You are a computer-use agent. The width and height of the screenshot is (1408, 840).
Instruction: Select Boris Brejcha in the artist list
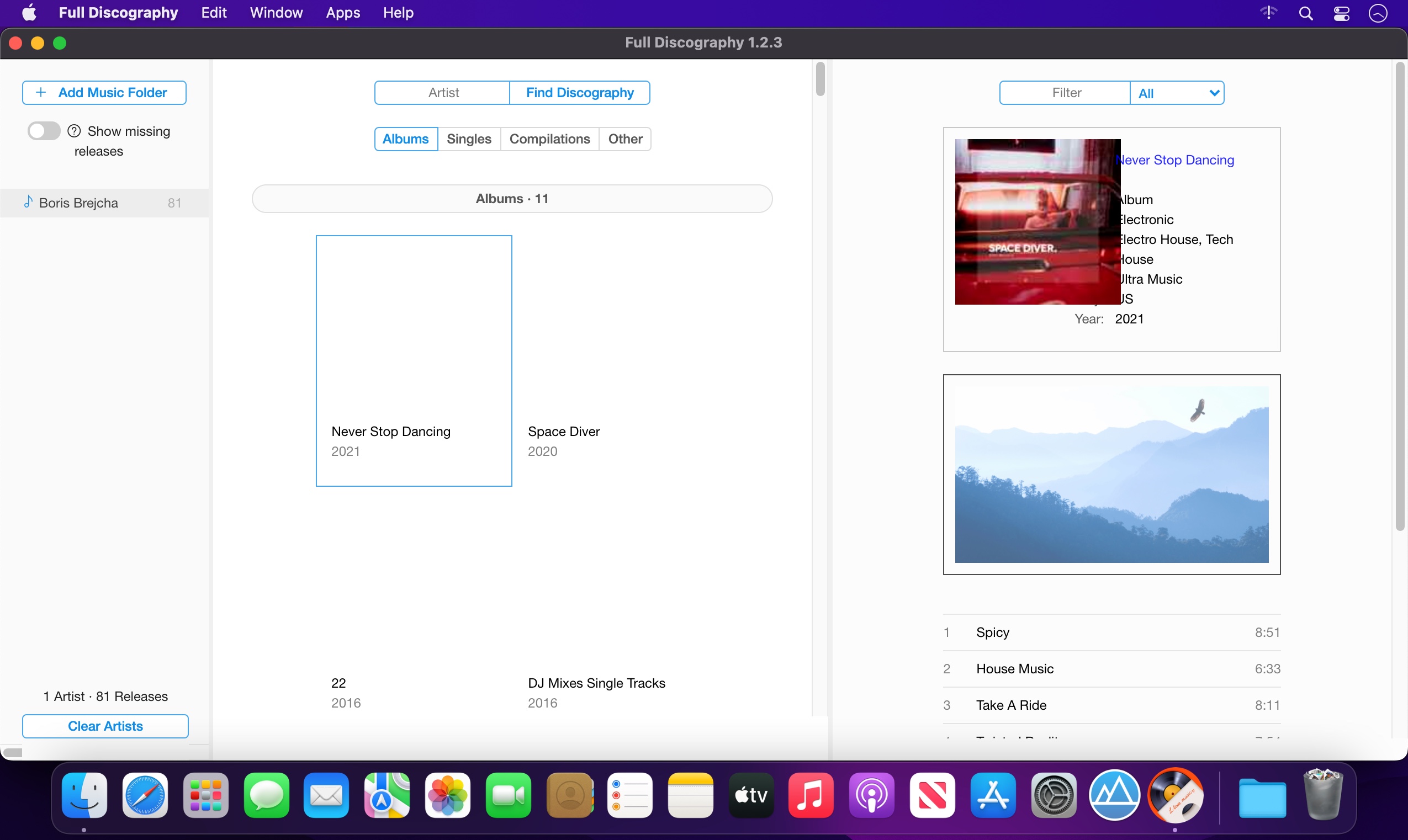[105, 203]
